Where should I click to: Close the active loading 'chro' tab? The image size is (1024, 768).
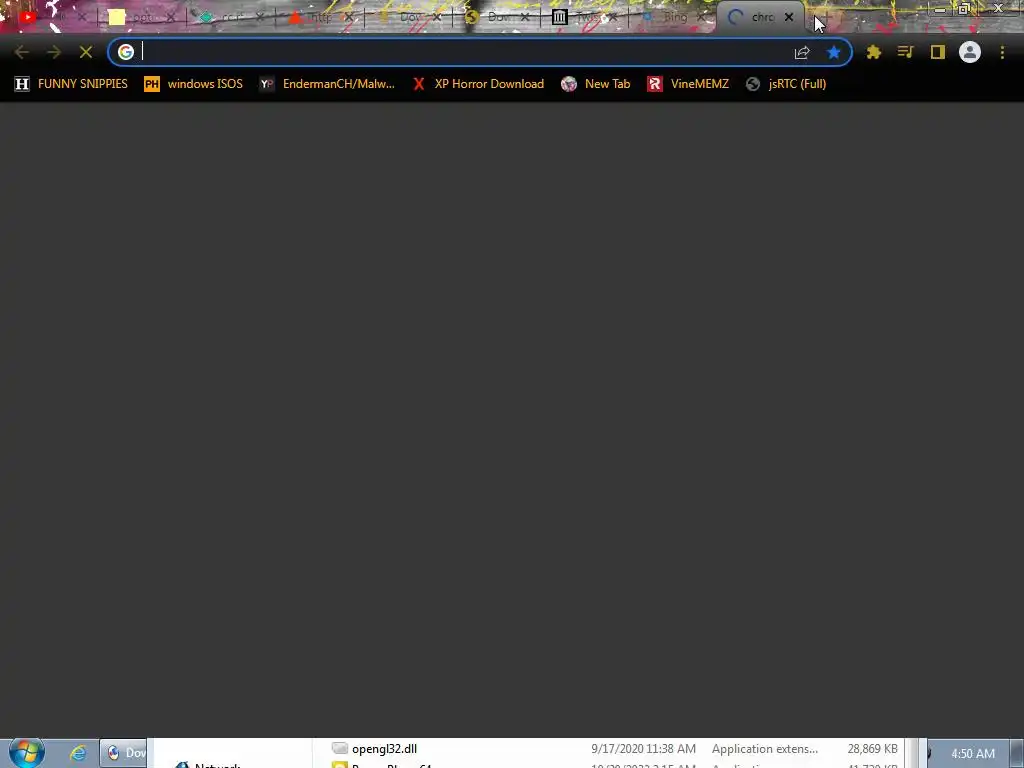click(788, 17)
